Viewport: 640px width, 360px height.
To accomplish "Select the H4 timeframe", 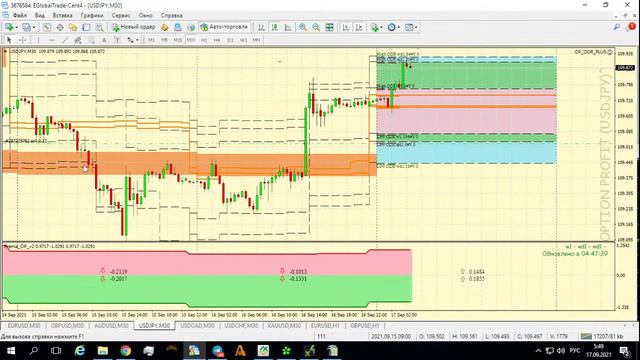I will click(x=217, y=40).
